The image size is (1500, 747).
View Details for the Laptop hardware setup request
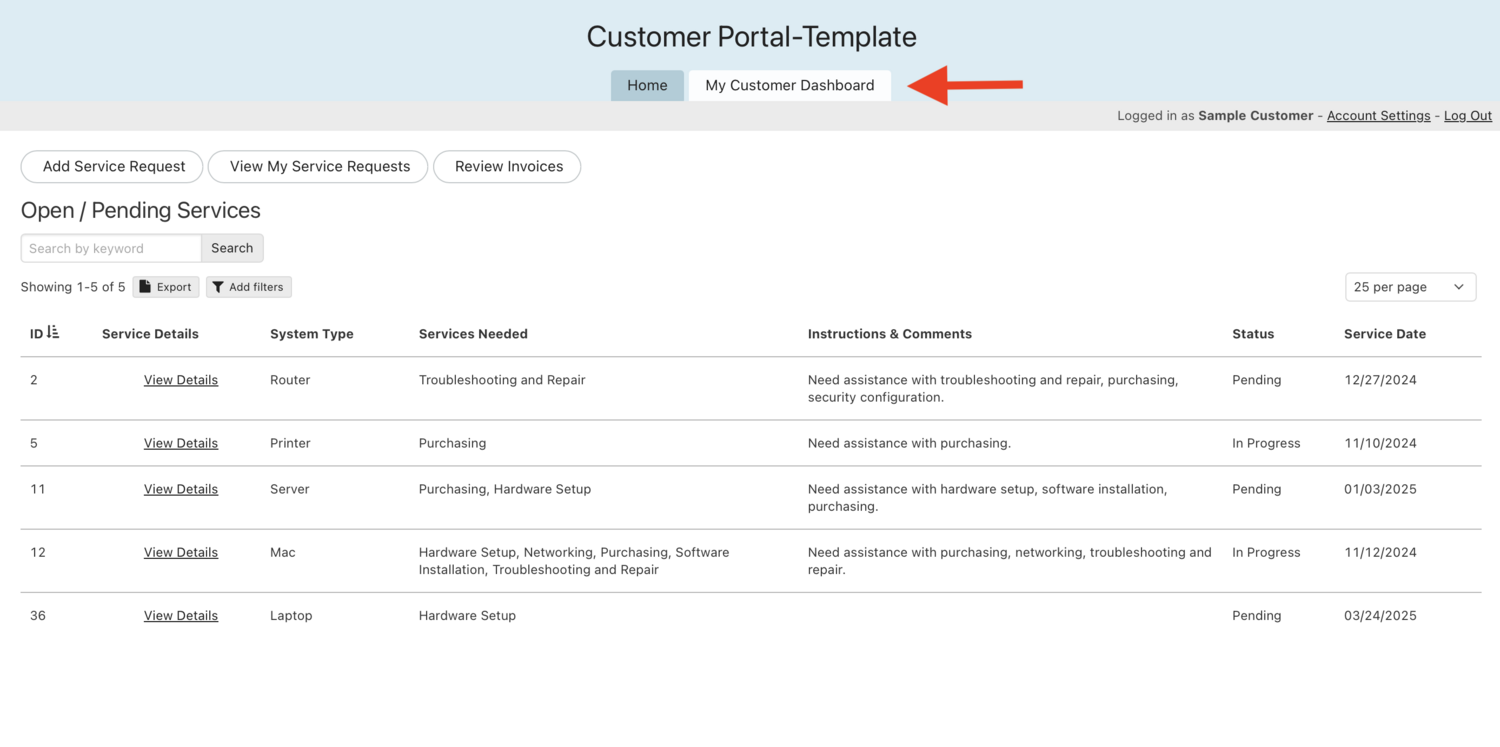[180, 615]
